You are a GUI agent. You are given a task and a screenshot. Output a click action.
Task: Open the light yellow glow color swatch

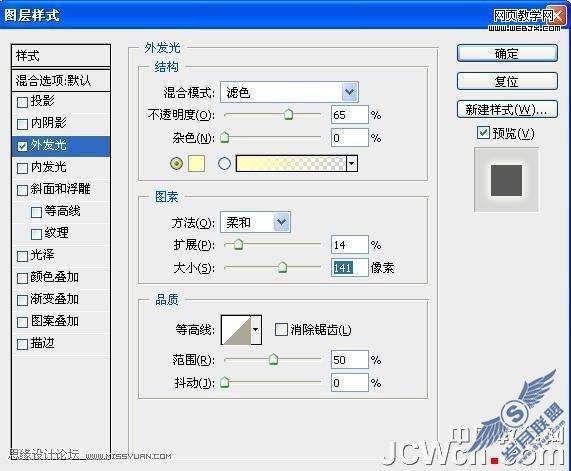[x=196, y=164]
